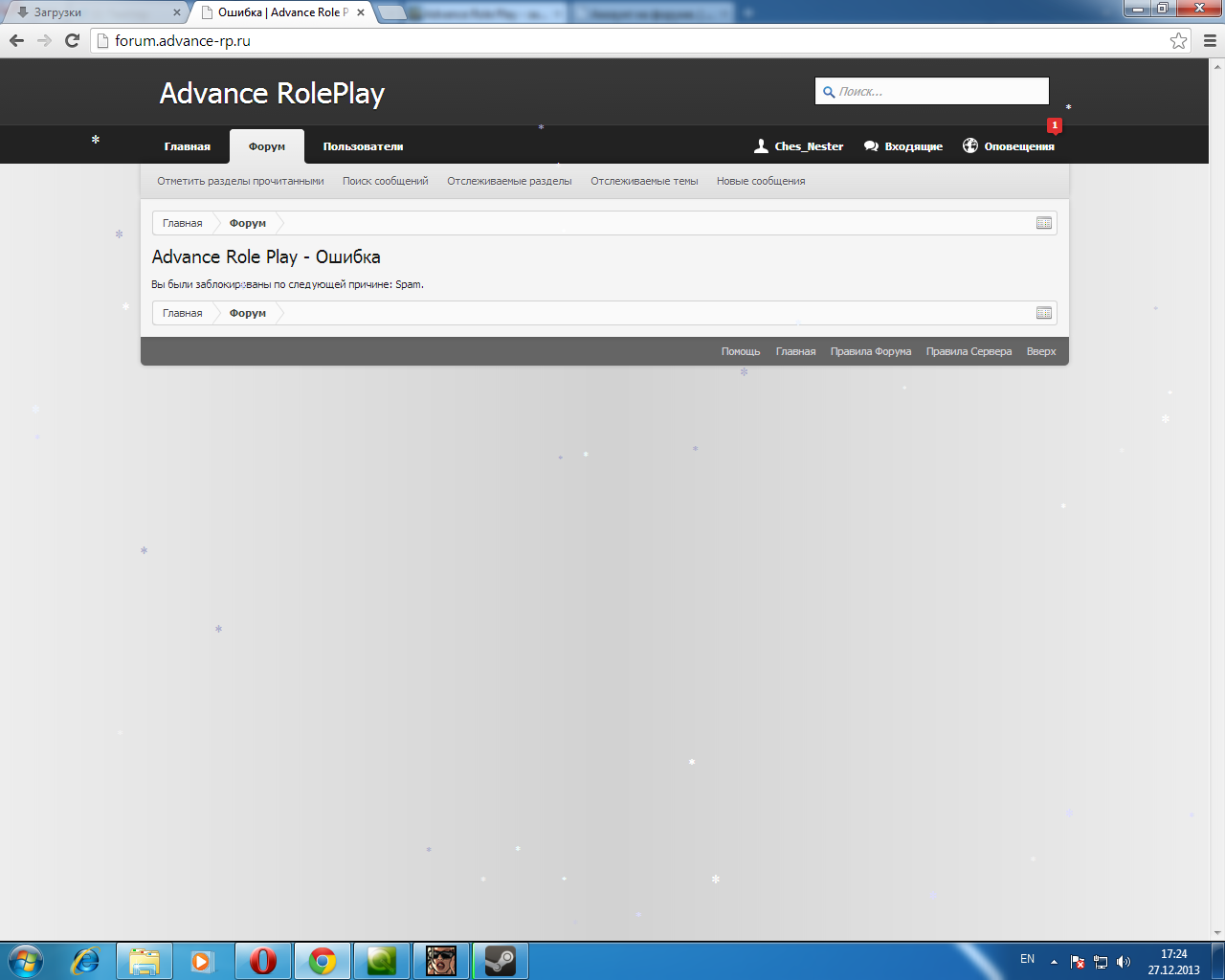Click Отметить разделы прочитанными link
Image resolution: width=1225 pixels, height=980 pixels.
point(240,181)
